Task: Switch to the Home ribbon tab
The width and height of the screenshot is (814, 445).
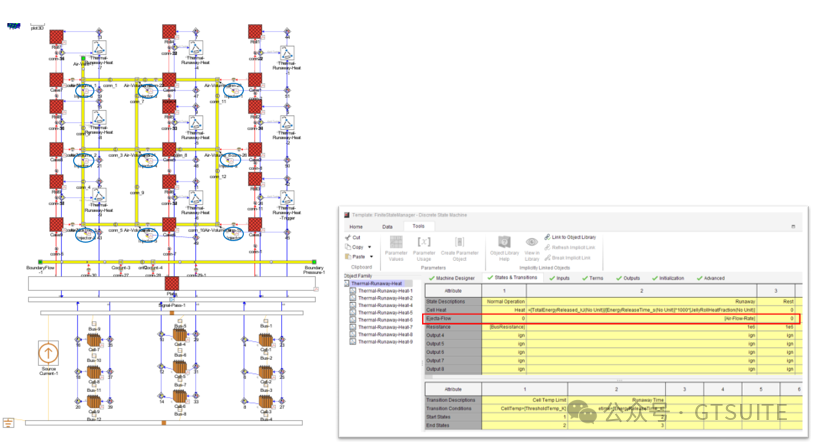Action: pos(356,227)
